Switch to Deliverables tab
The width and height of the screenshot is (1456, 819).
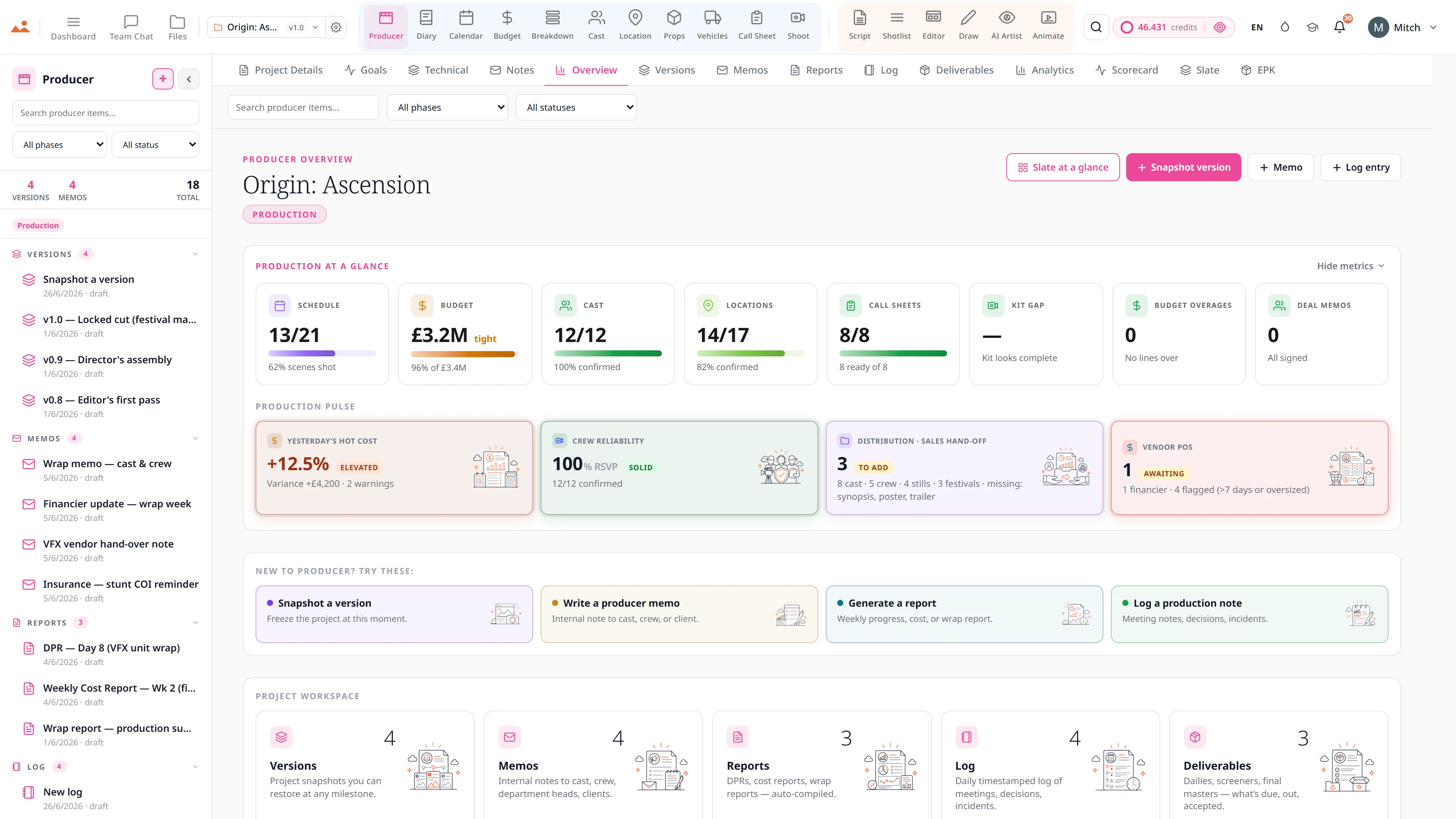956,70
